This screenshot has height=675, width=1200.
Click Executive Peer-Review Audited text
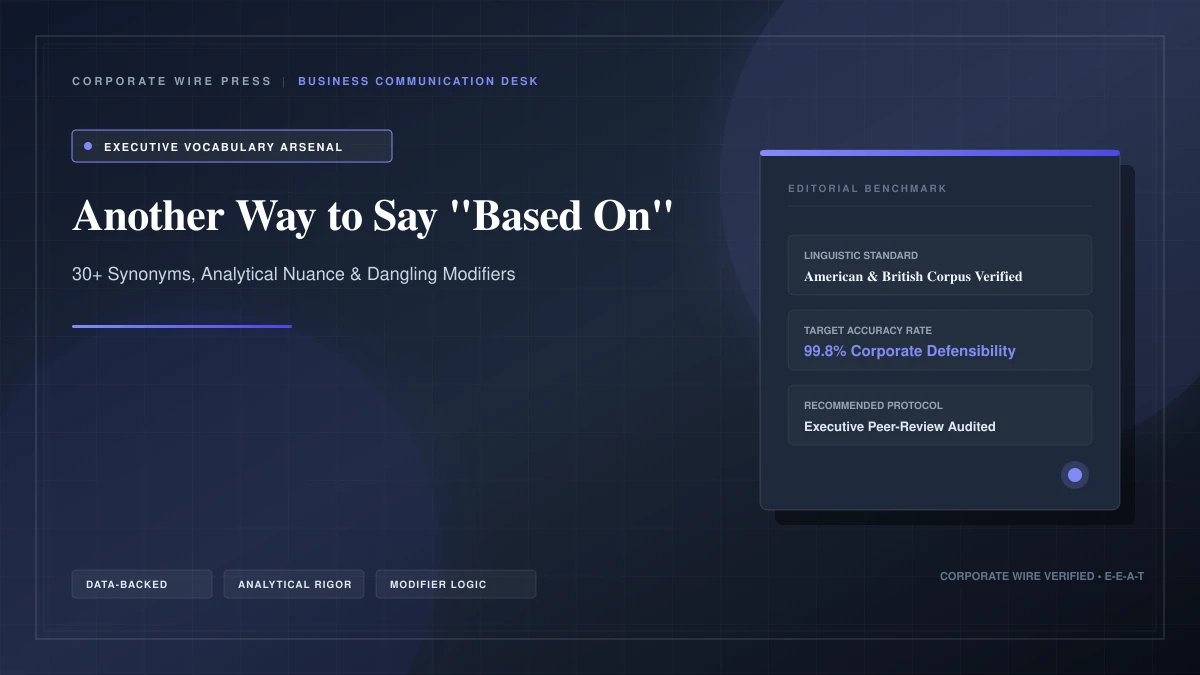[900, 426]
